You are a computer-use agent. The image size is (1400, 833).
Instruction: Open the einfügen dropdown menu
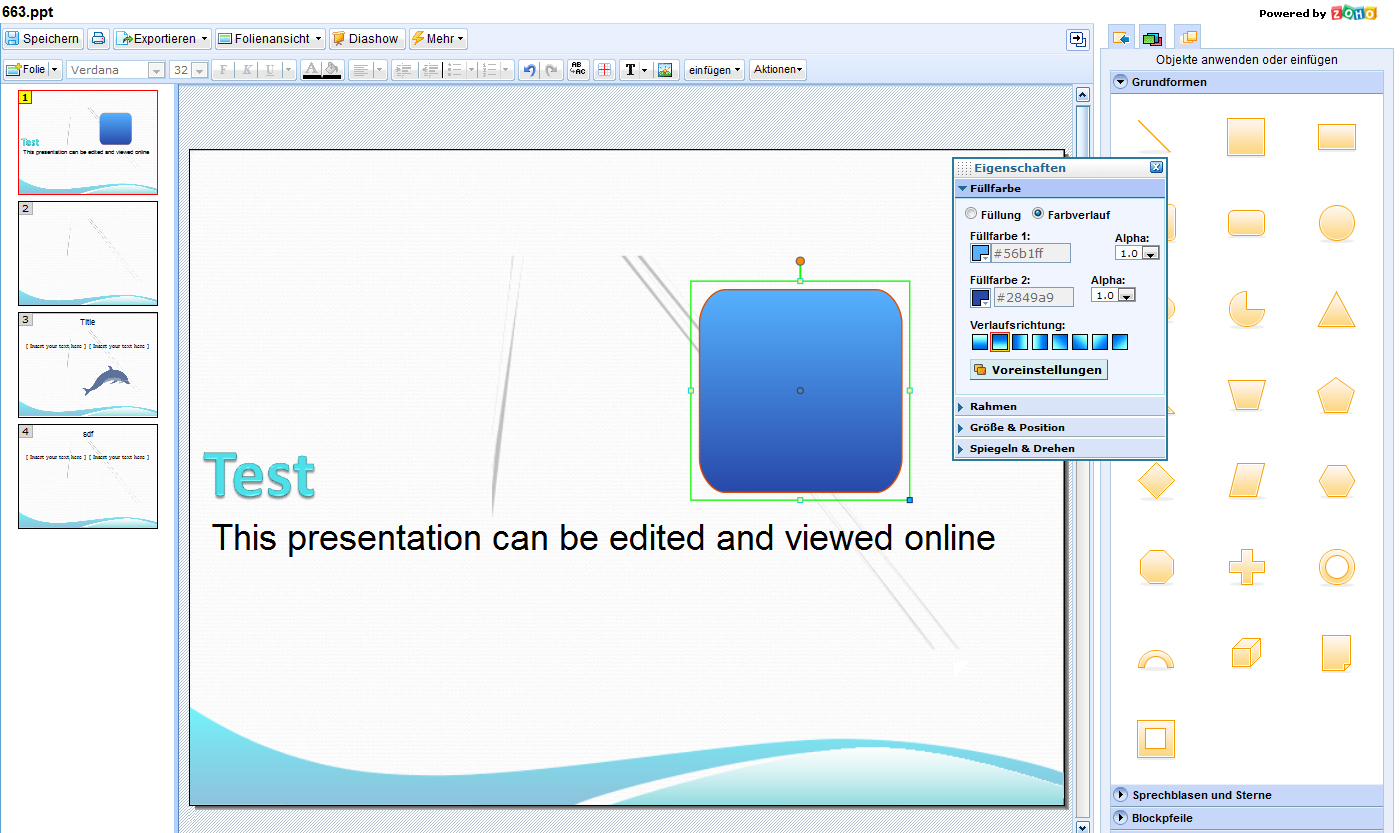pos(714,70)
